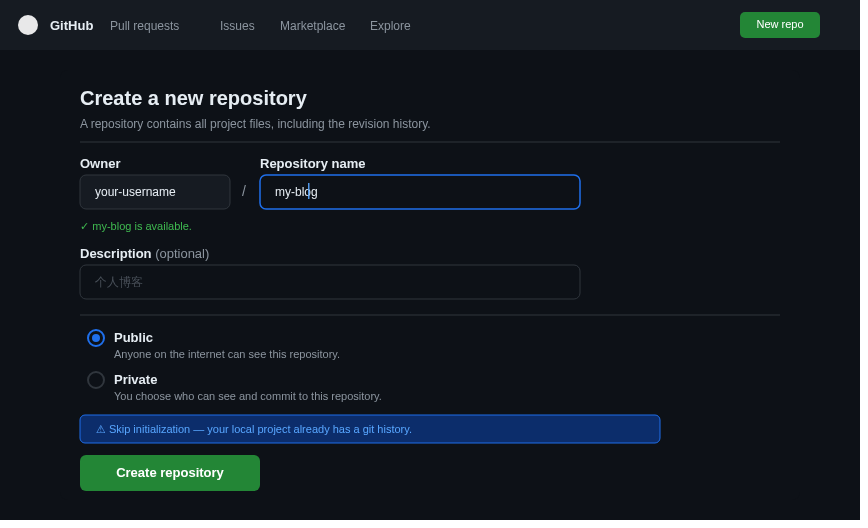Open the Explore nav item
This screenshot has width=868, height=528.
(x=390, y=26)
